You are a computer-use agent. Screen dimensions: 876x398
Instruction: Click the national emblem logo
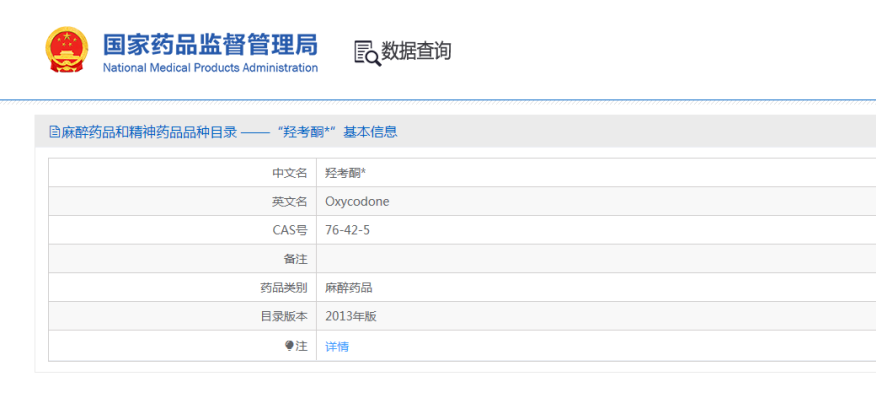click(66, 50)
